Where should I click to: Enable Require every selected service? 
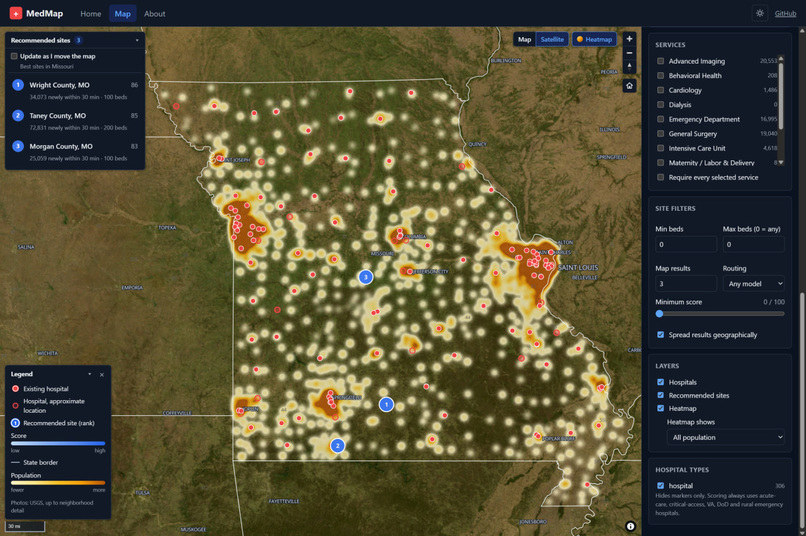661,177
